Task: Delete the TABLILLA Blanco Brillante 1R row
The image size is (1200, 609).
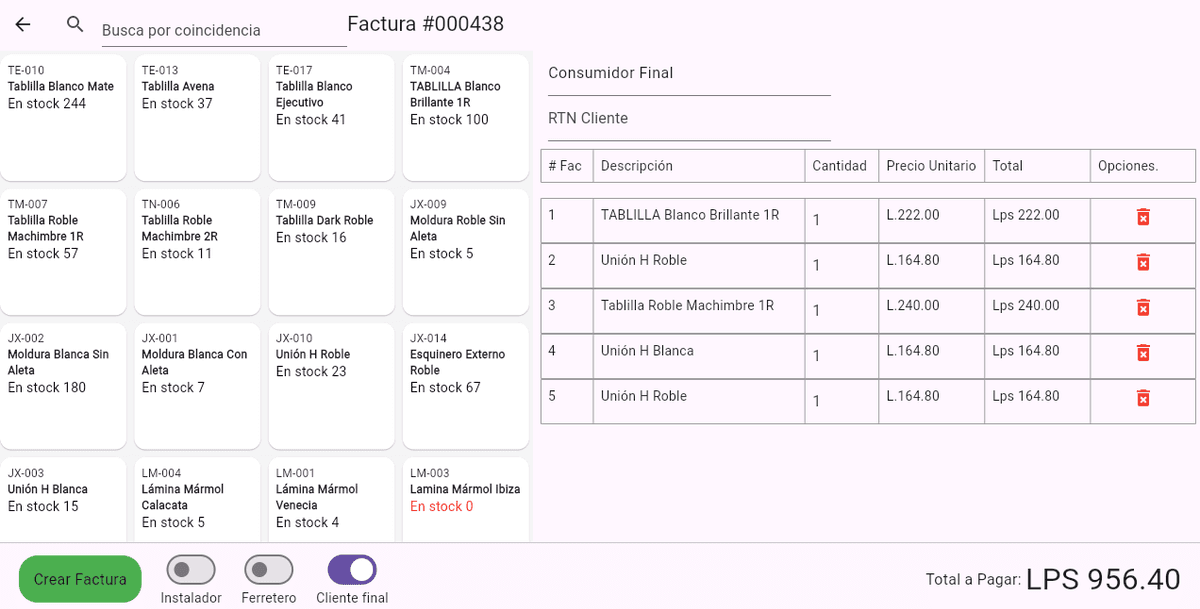Action: pos(1143,217)
